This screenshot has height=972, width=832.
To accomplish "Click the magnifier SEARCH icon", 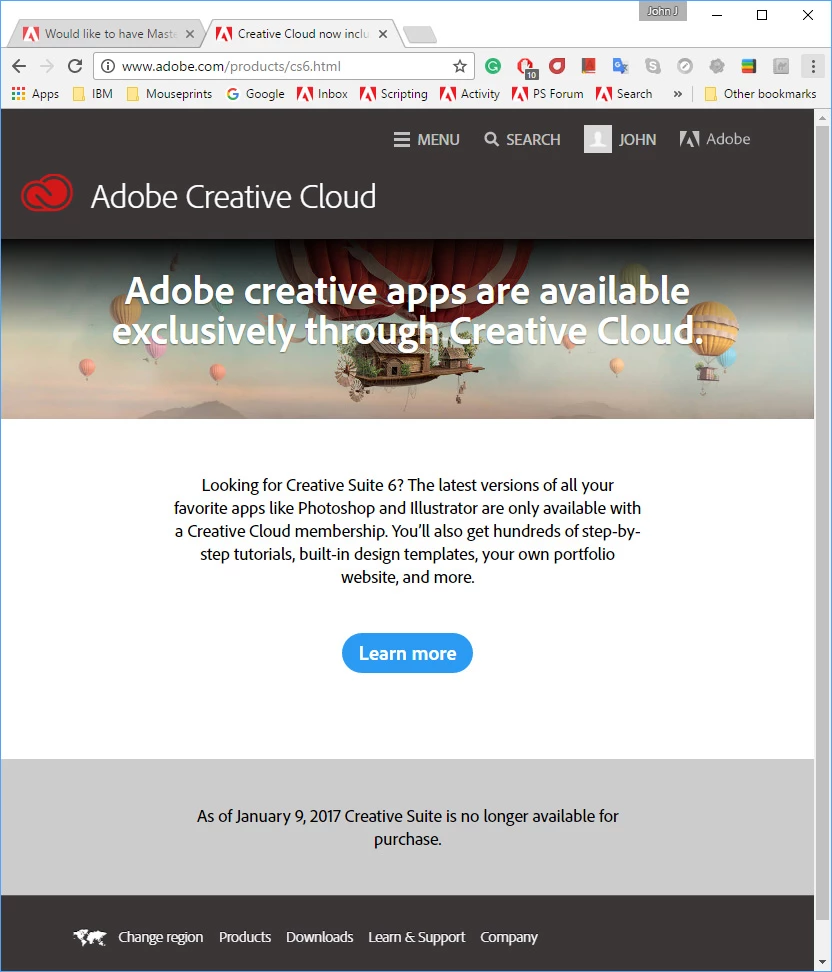I will [491, 139].
